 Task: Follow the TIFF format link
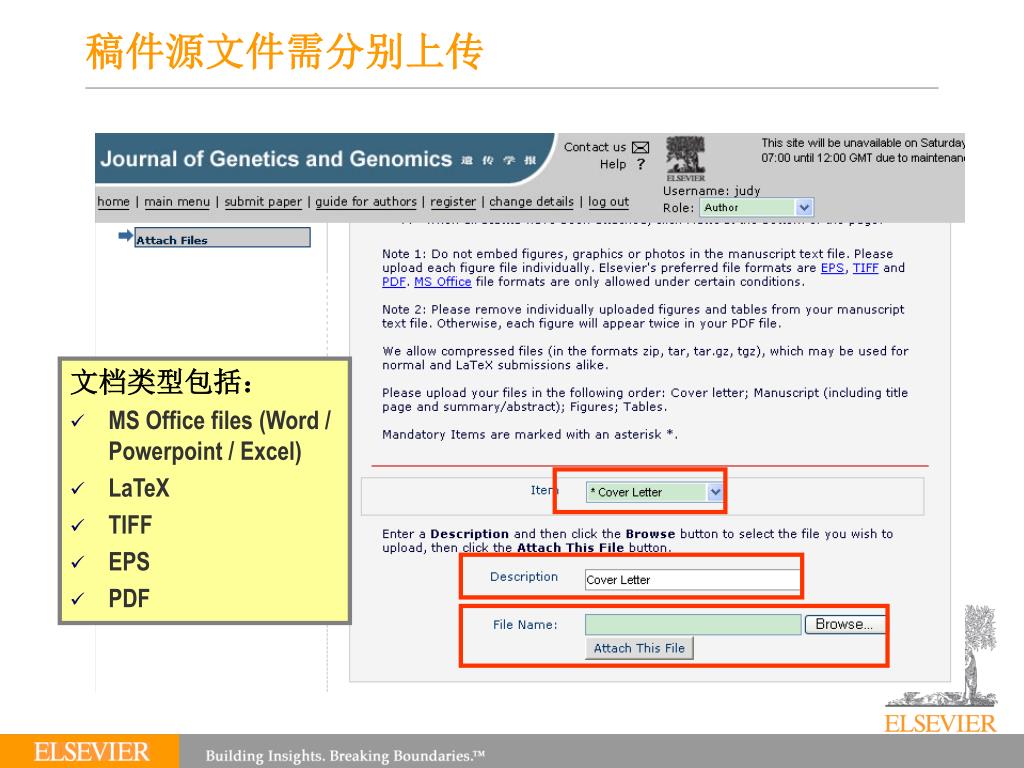point(865,268)
